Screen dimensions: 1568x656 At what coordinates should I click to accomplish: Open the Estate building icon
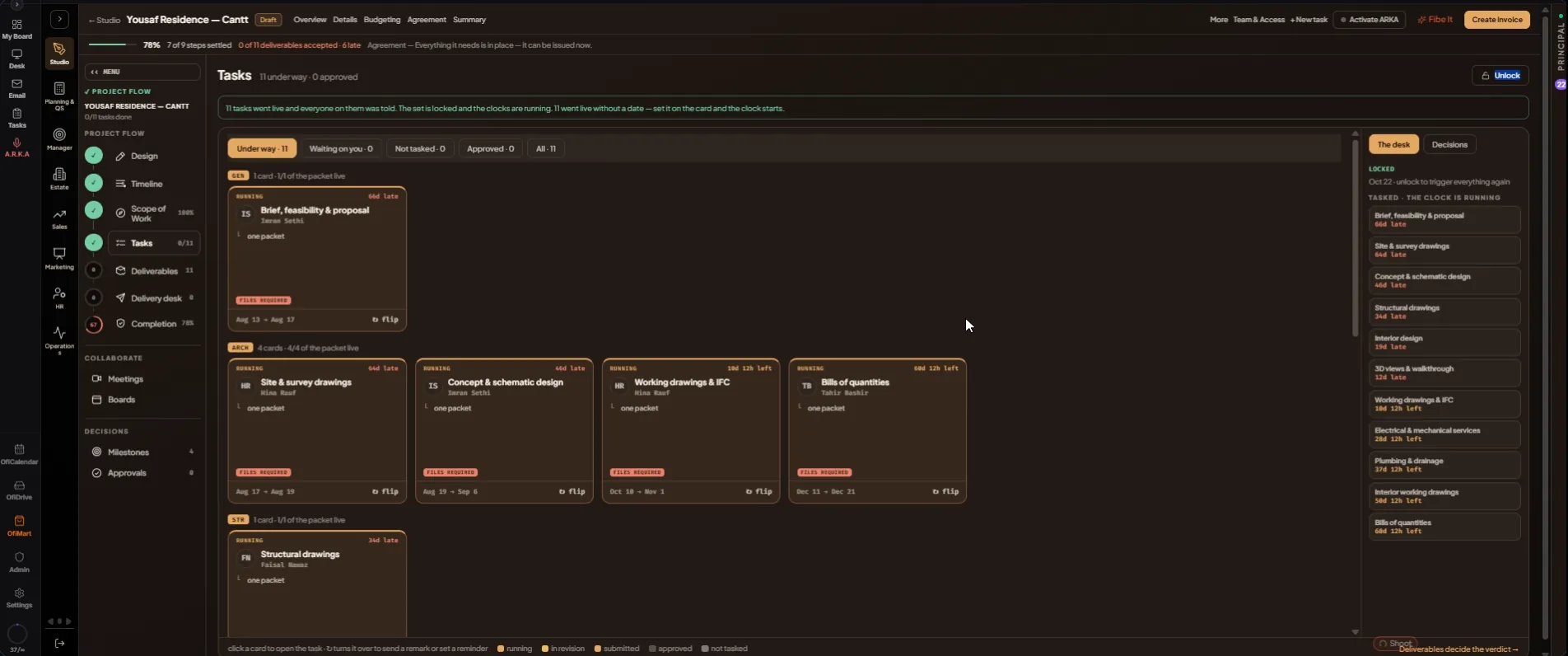[x=59, y=174]
